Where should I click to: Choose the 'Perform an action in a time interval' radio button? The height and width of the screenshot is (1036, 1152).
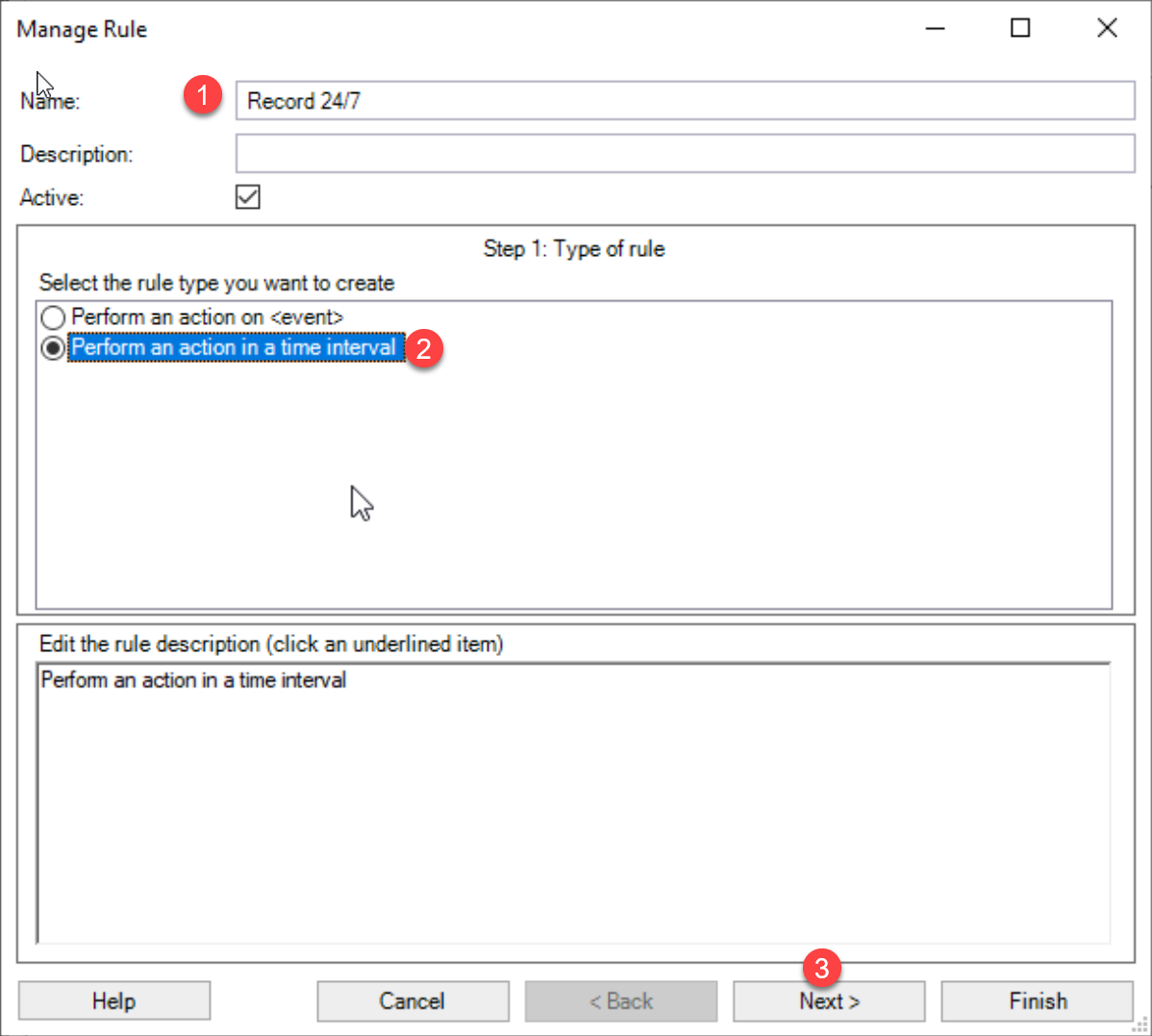pos(53,348)
